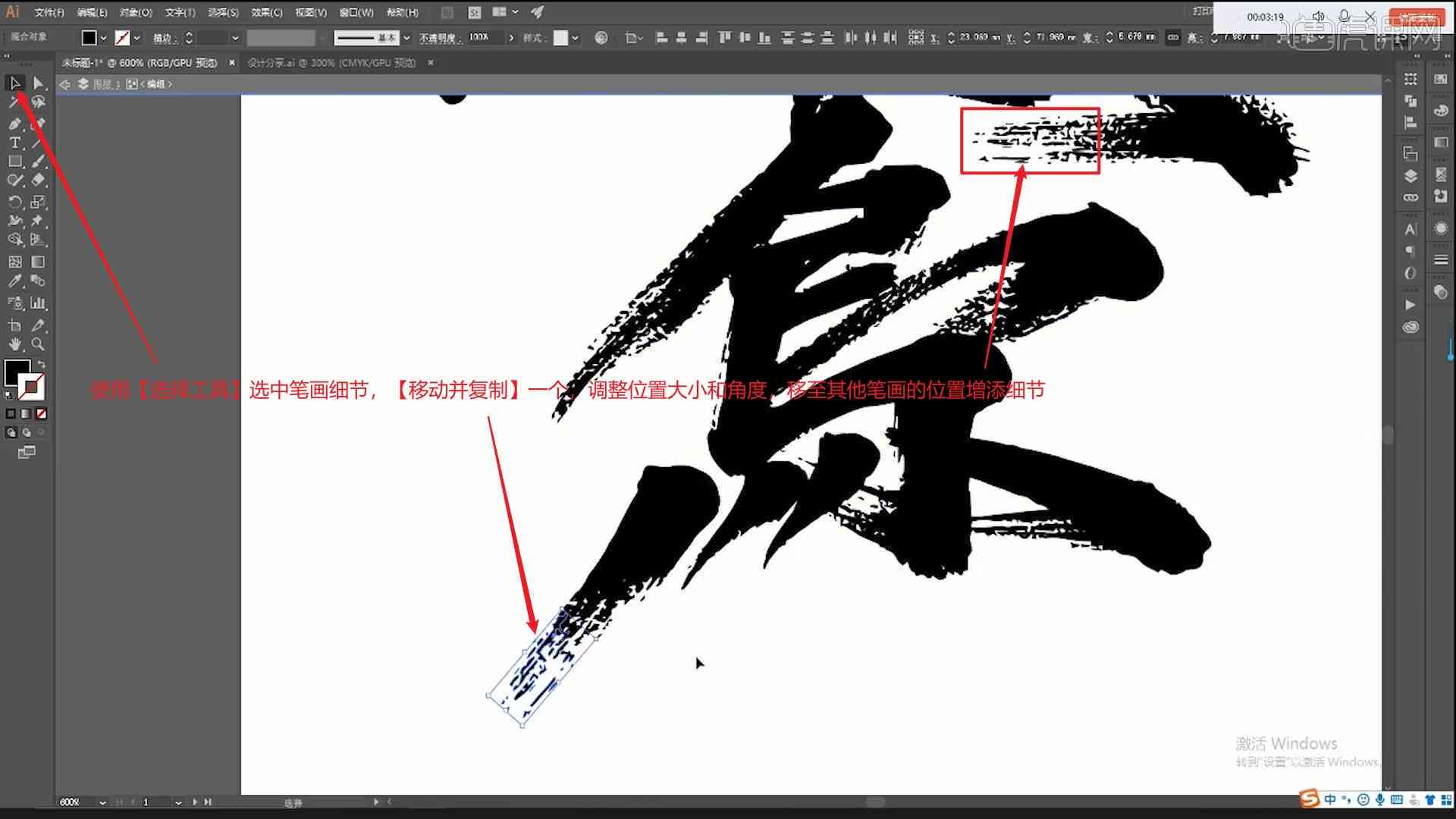This screenshot has height=819, width=1456.
Task: Open the graphic style dropdown
Action: pyautogui.click(x=576, y=37)
